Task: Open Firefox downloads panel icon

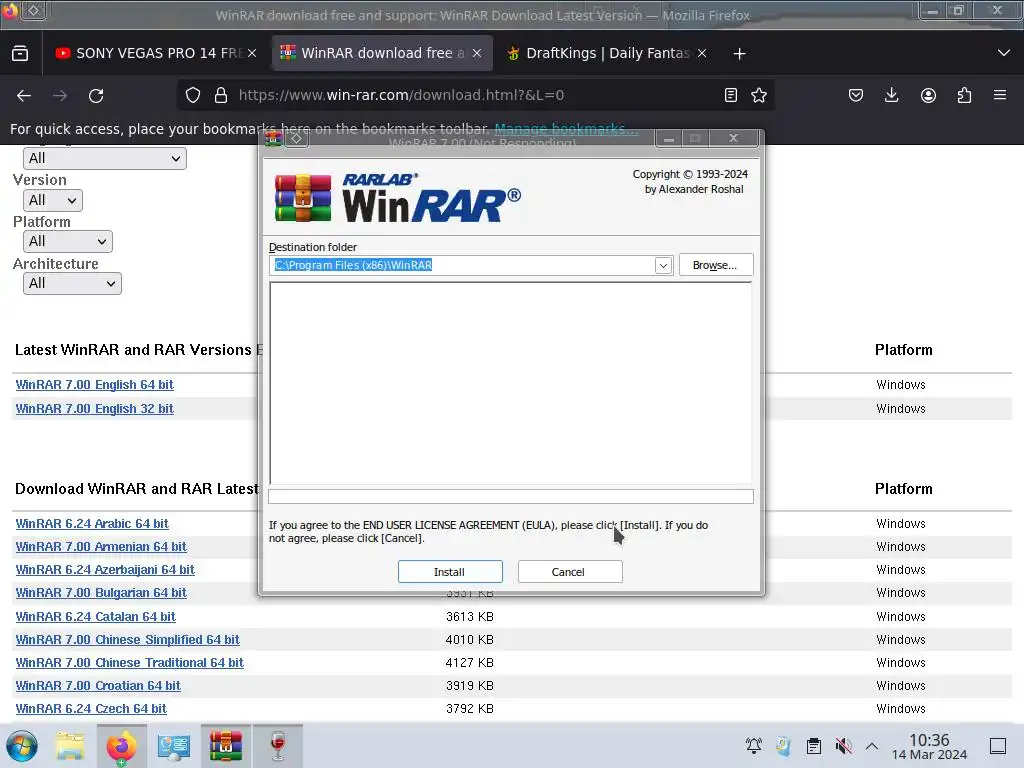Action: click(x=891, y=95)
